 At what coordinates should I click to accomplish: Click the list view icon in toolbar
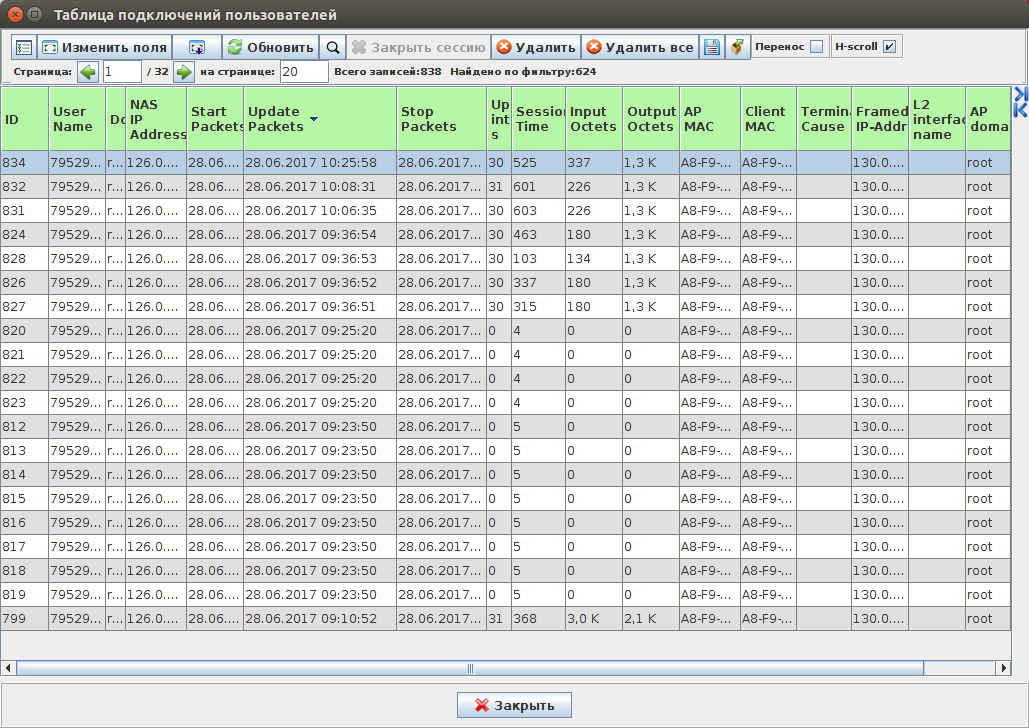(x=24, y=47)
